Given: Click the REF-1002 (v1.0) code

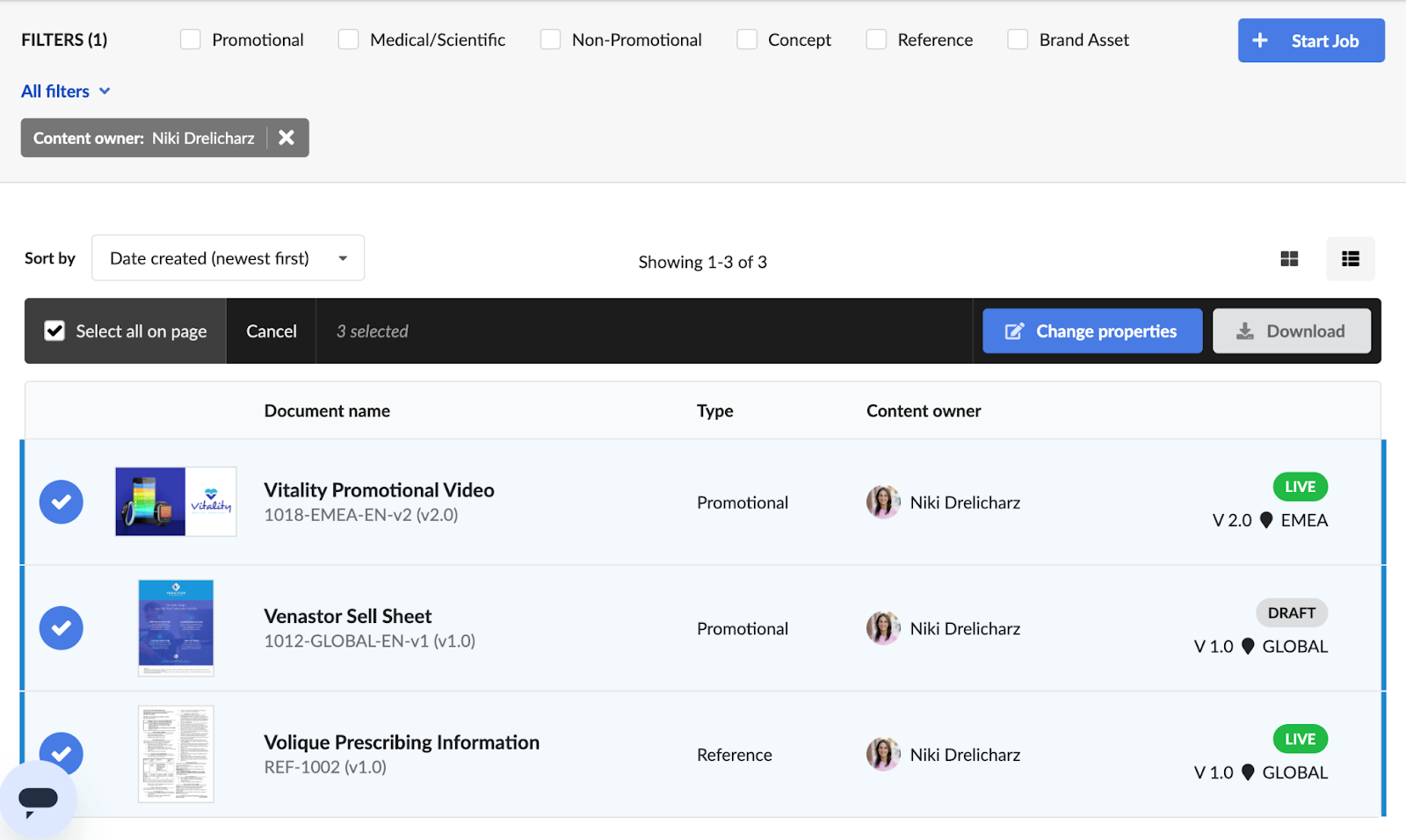Looking at the screenshot, I should click(325, 767).
